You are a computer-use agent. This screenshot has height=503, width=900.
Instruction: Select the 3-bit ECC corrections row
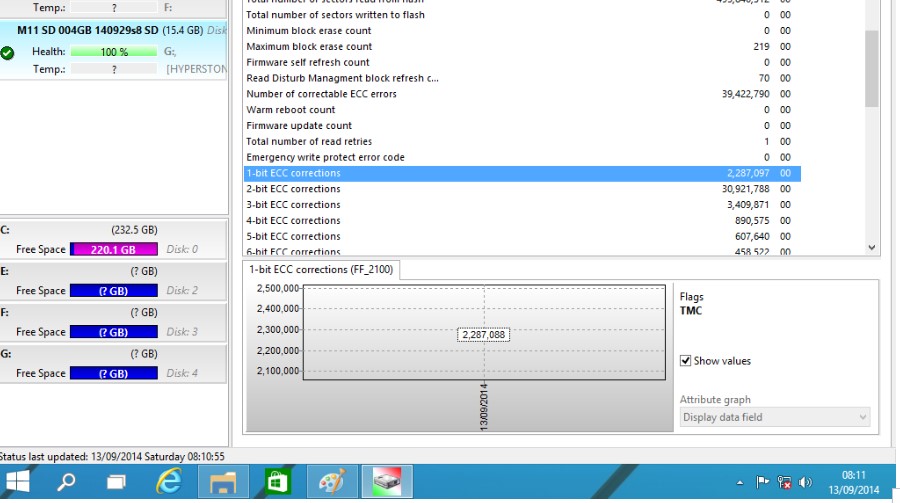522,205
